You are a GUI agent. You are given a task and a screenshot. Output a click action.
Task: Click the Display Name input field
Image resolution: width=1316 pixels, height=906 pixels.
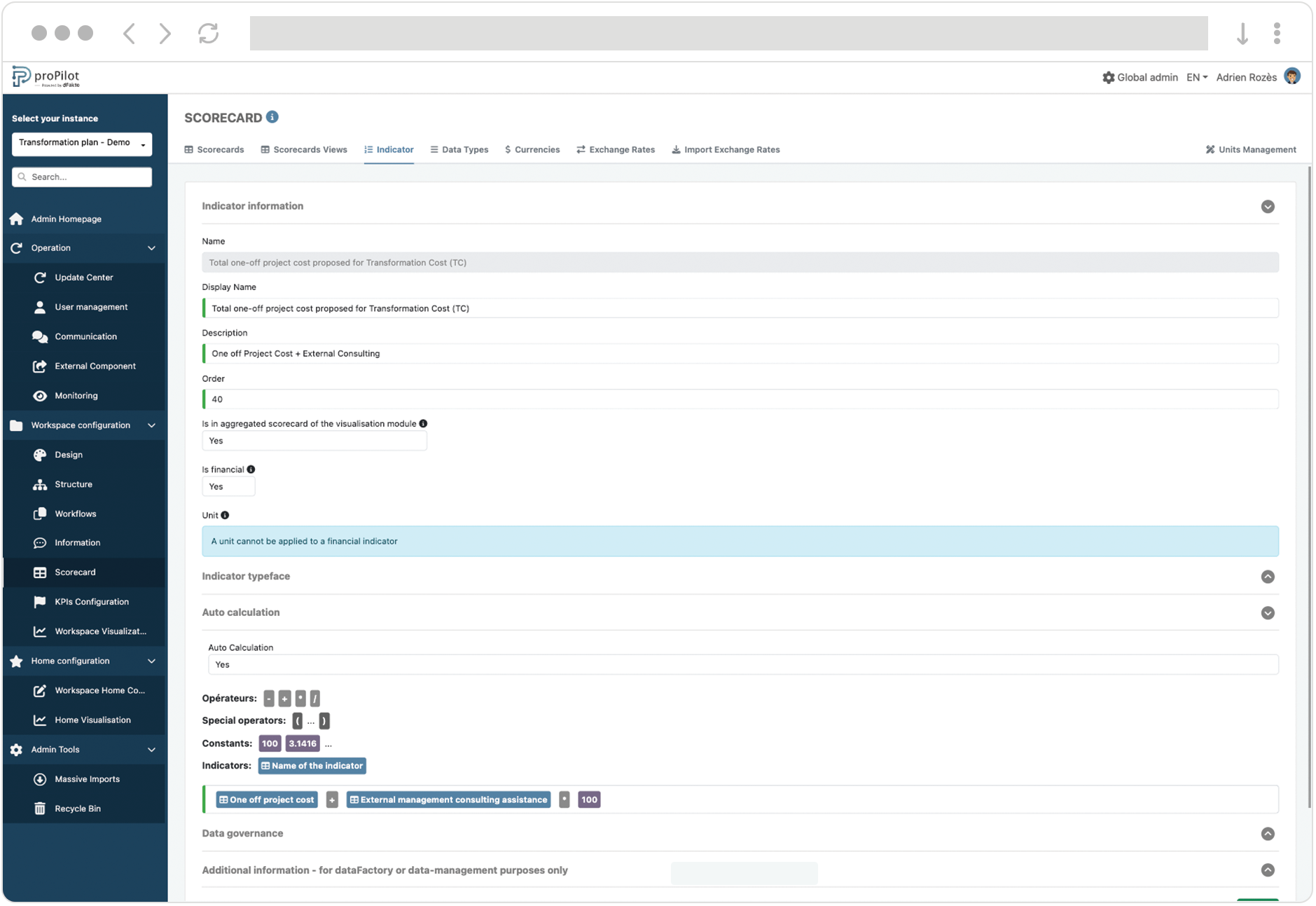[741, 308]
